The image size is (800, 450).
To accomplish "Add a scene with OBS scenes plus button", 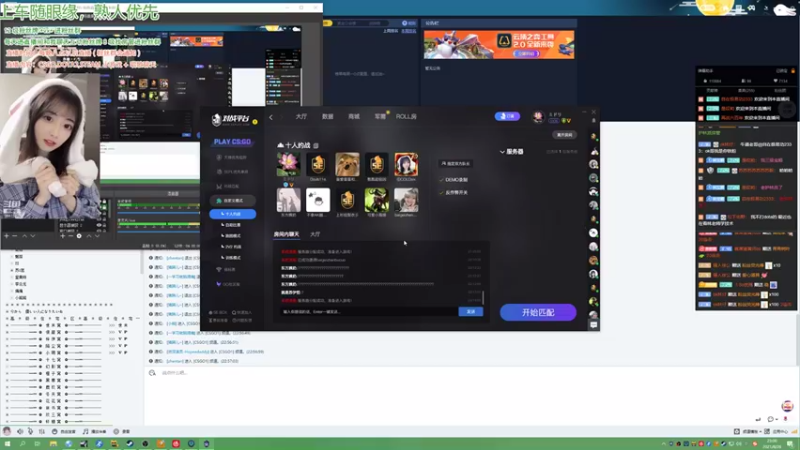I will pyautogui.click(x=7, y=236).
